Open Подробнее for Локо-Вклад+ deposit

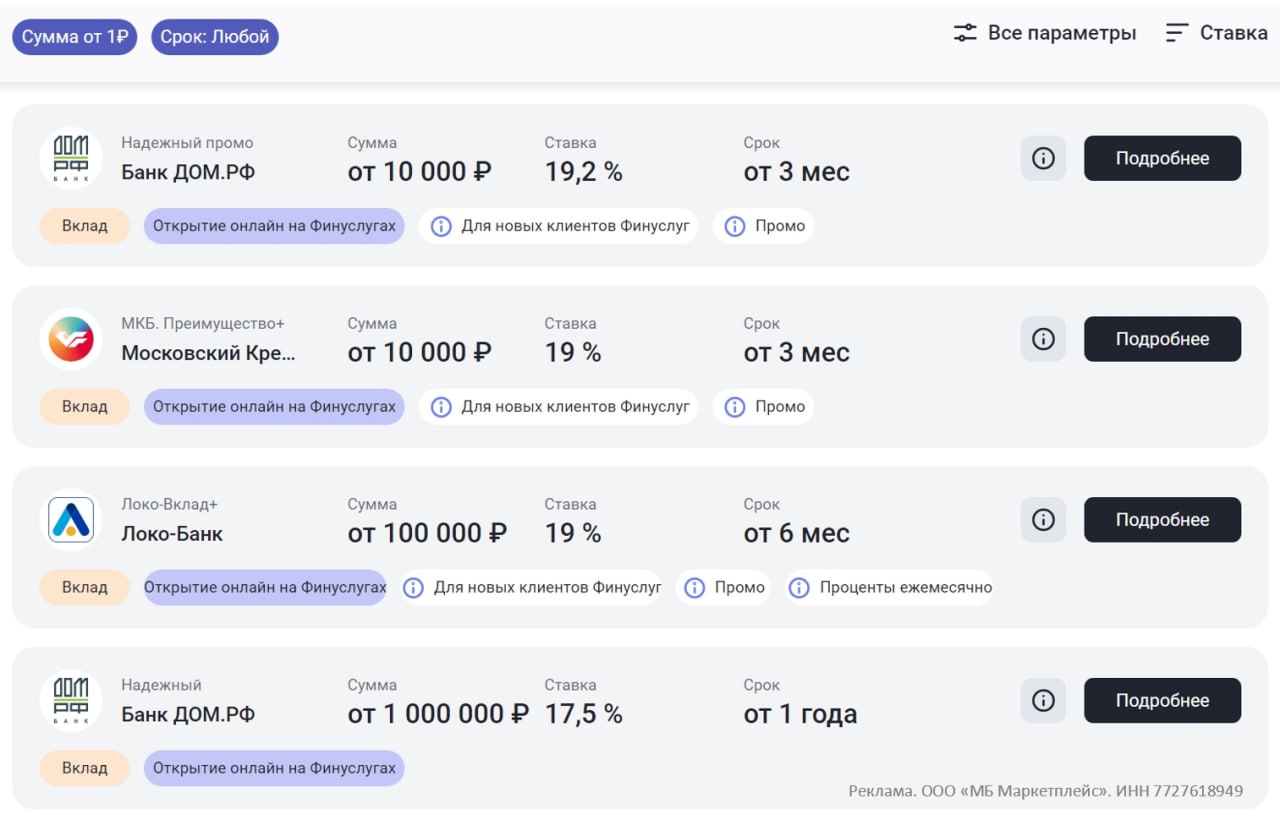click(x=1162, y=520)
